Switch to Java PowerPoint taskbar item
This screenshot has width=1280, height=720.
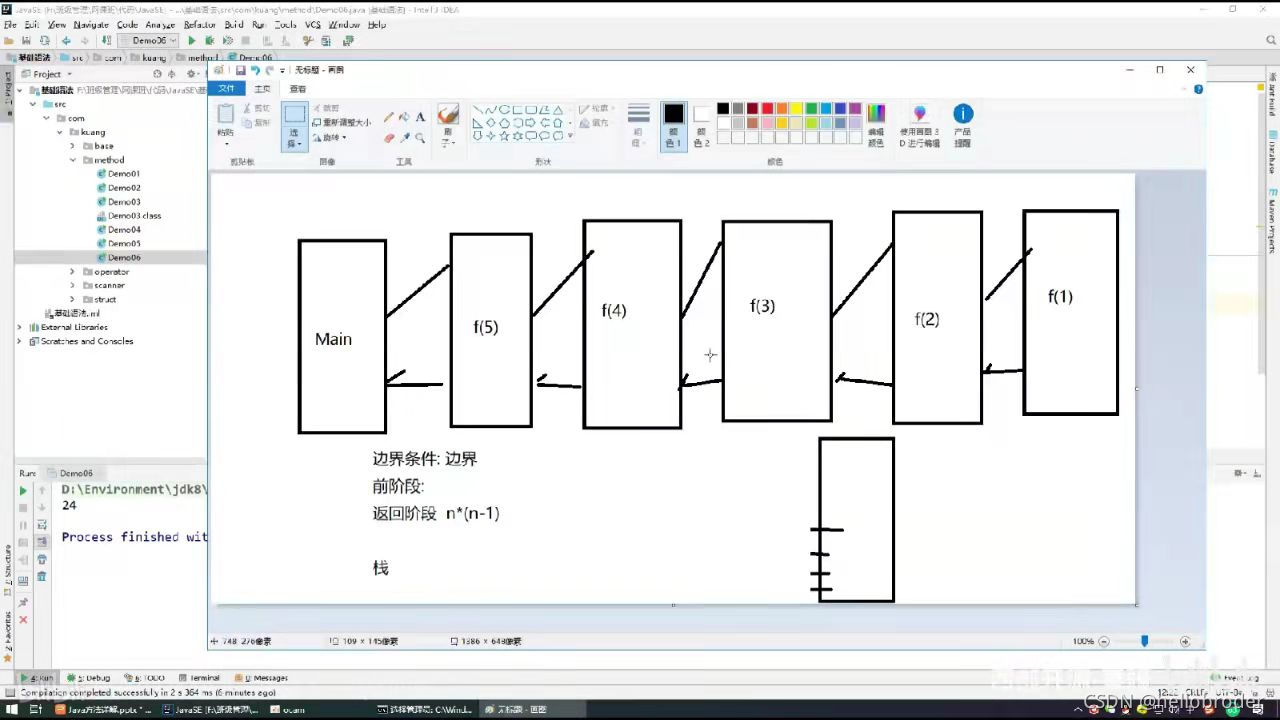[x=104, y=709]
